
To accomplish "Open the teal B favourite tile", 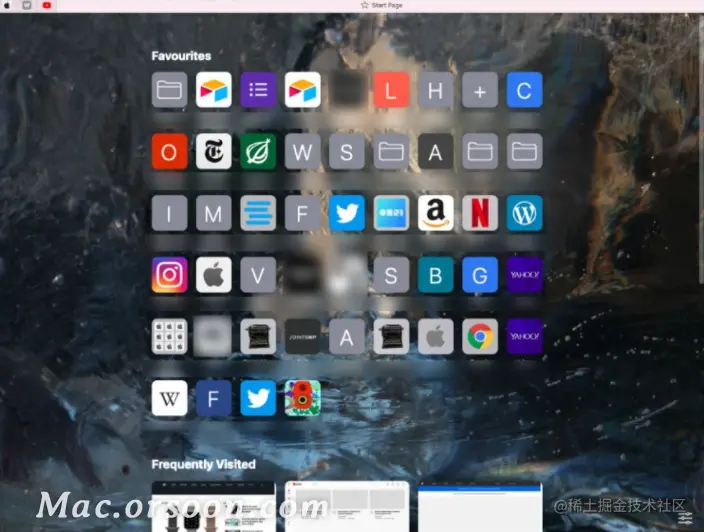I will click(436, 275).
